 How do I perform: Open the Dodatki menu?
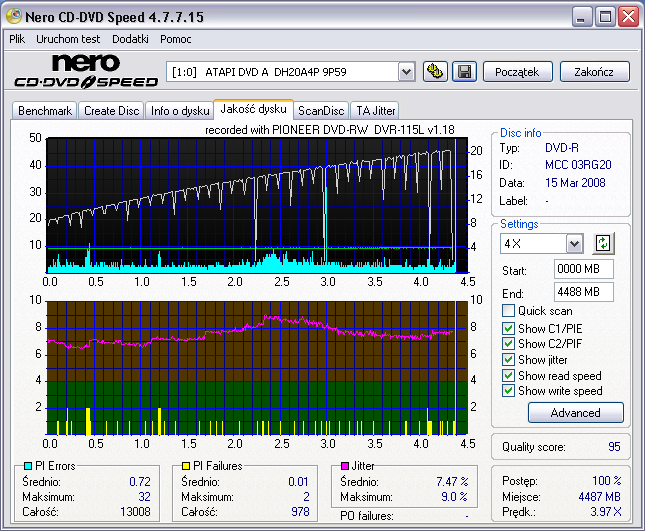[x=130, y=39]
